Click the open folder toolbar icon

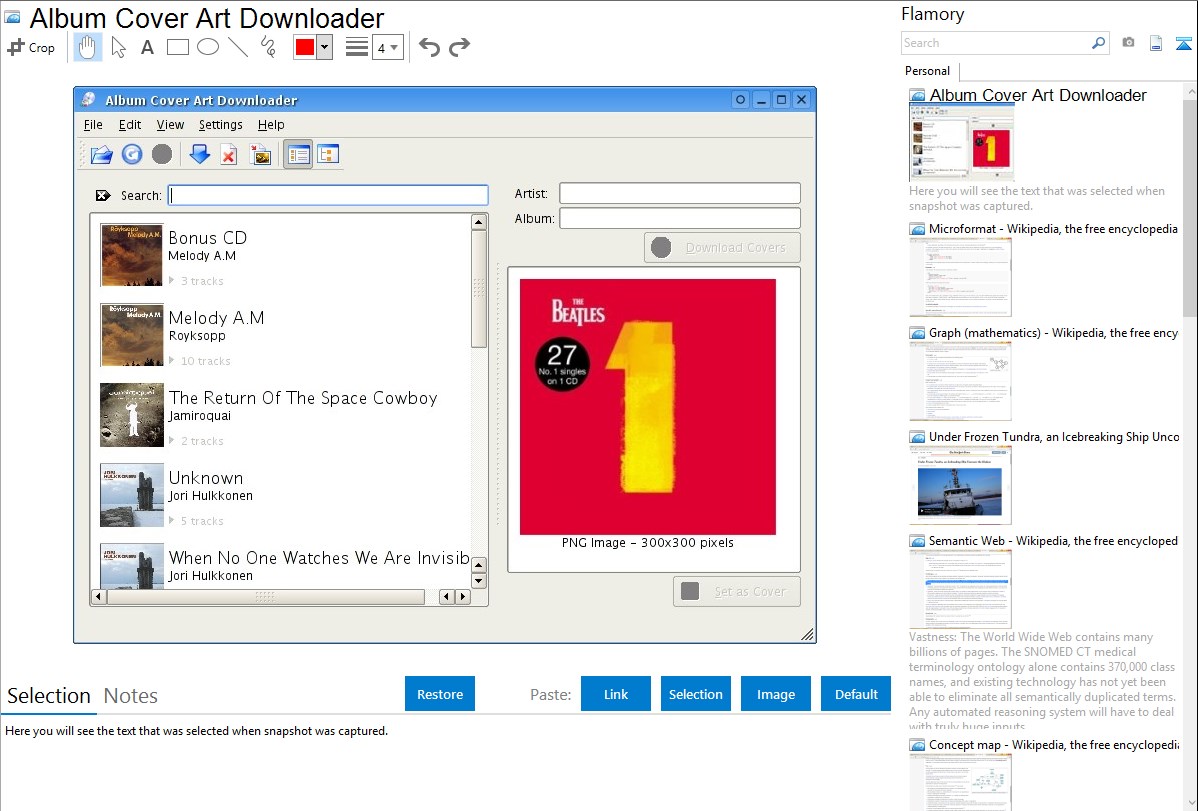click(102, 154)
